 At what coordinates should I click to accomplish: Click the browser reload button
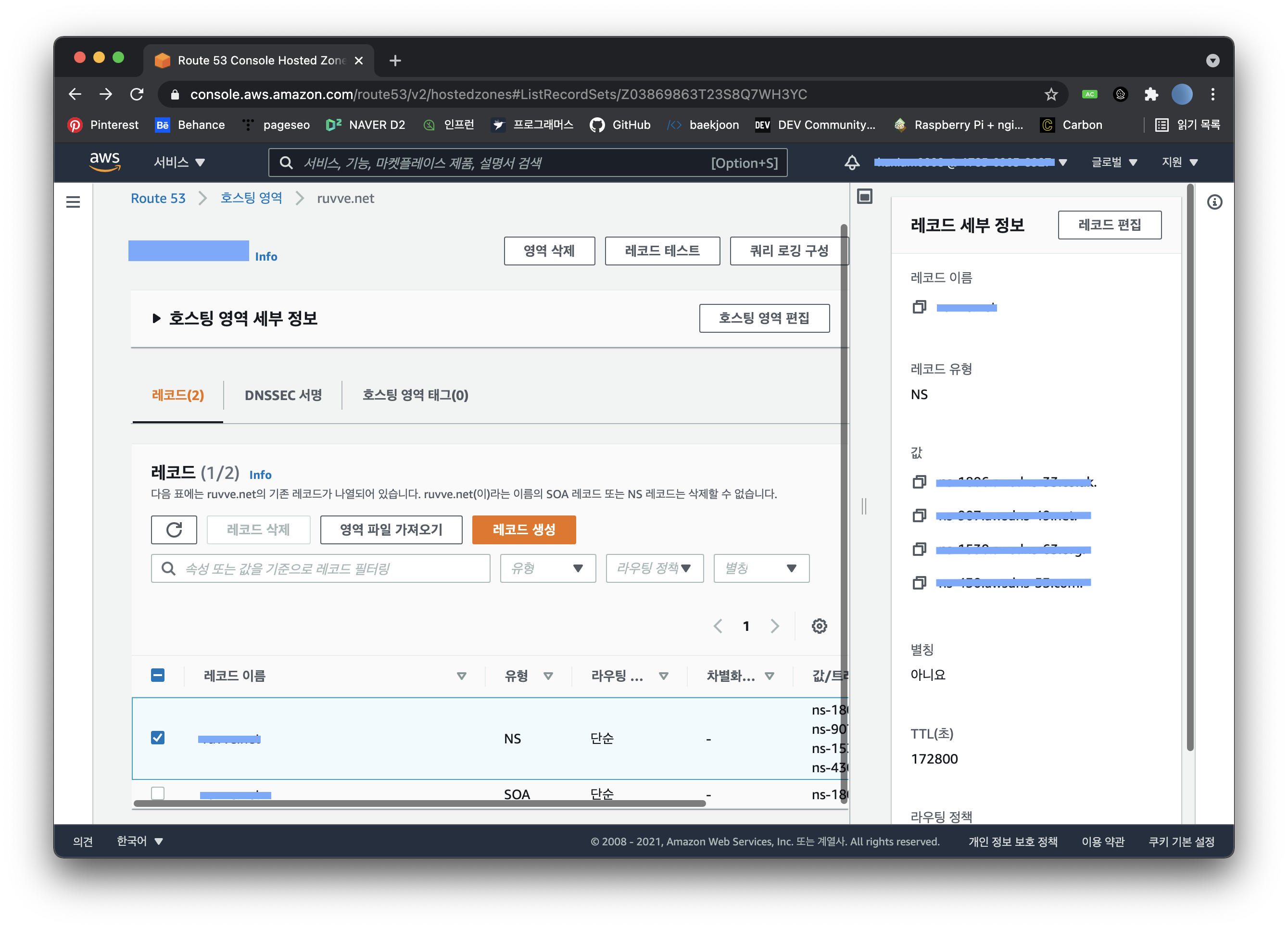point(137,94)
